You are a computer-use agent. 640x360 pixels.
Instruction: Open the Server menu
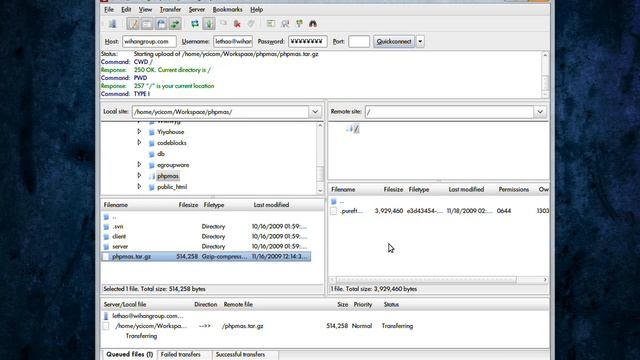197,9
